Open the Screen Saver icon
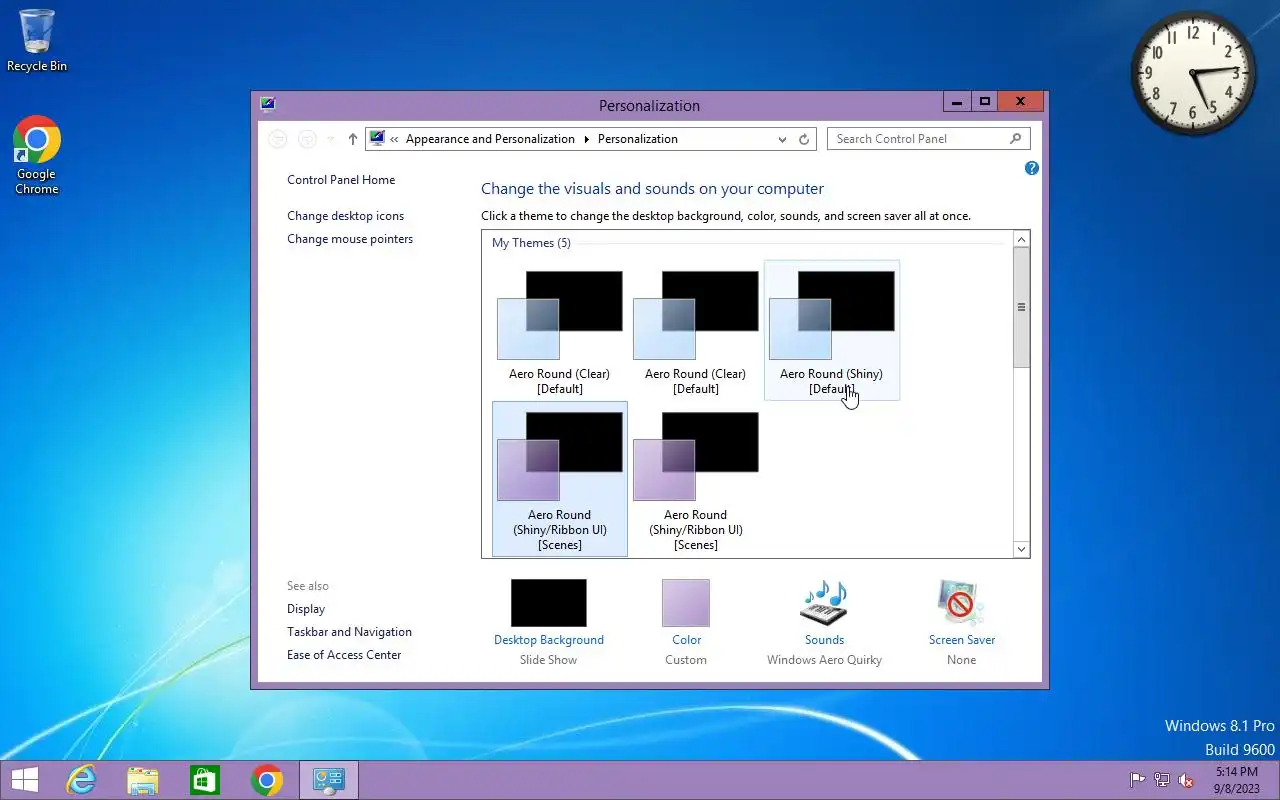The height and width of the screenshot is (800, 1280). click(x=961, y=603)
